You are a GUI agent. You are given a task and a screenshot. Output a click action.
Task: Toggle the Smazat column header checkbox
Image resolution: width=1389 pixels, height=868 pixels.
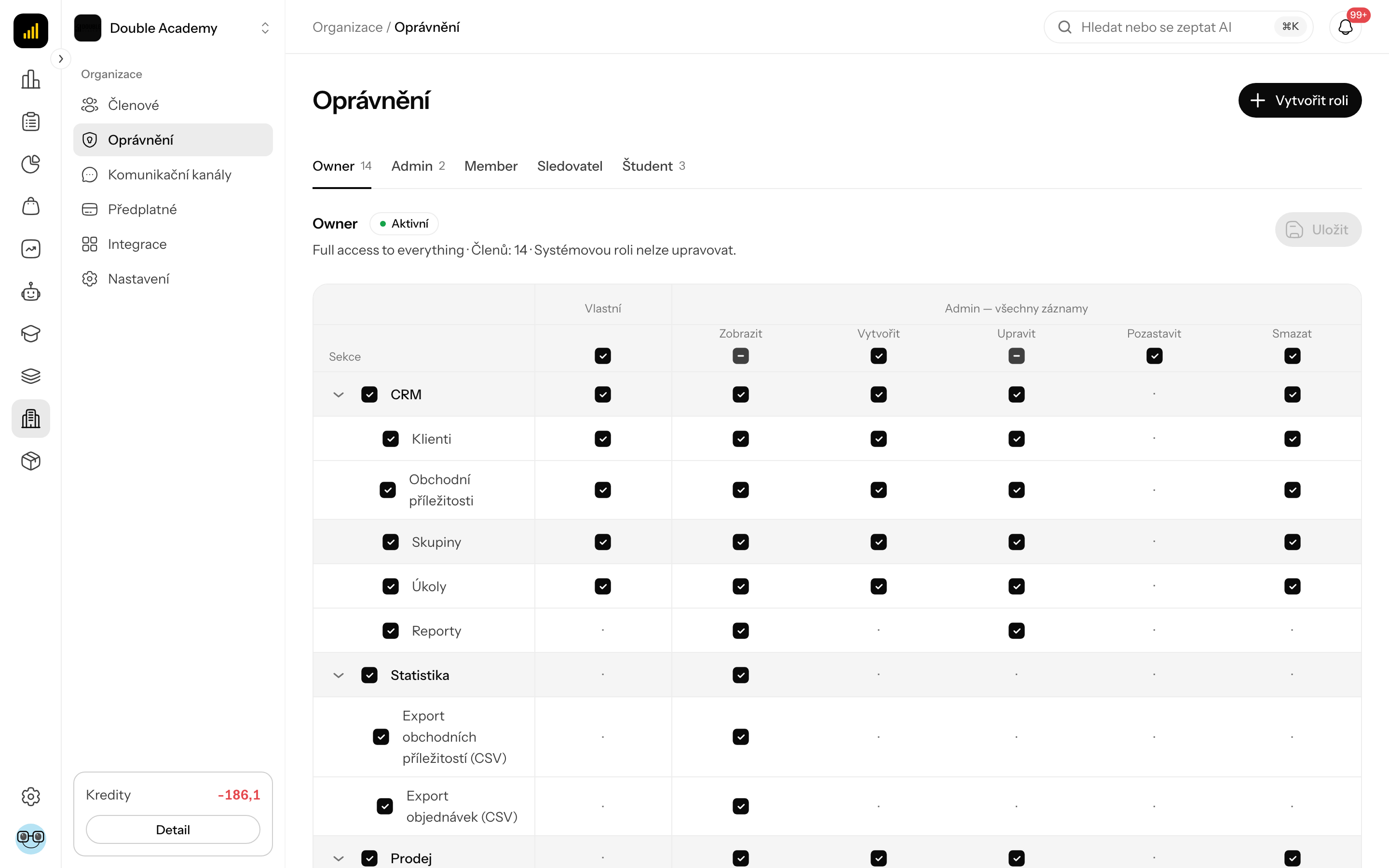point(1292,356)
